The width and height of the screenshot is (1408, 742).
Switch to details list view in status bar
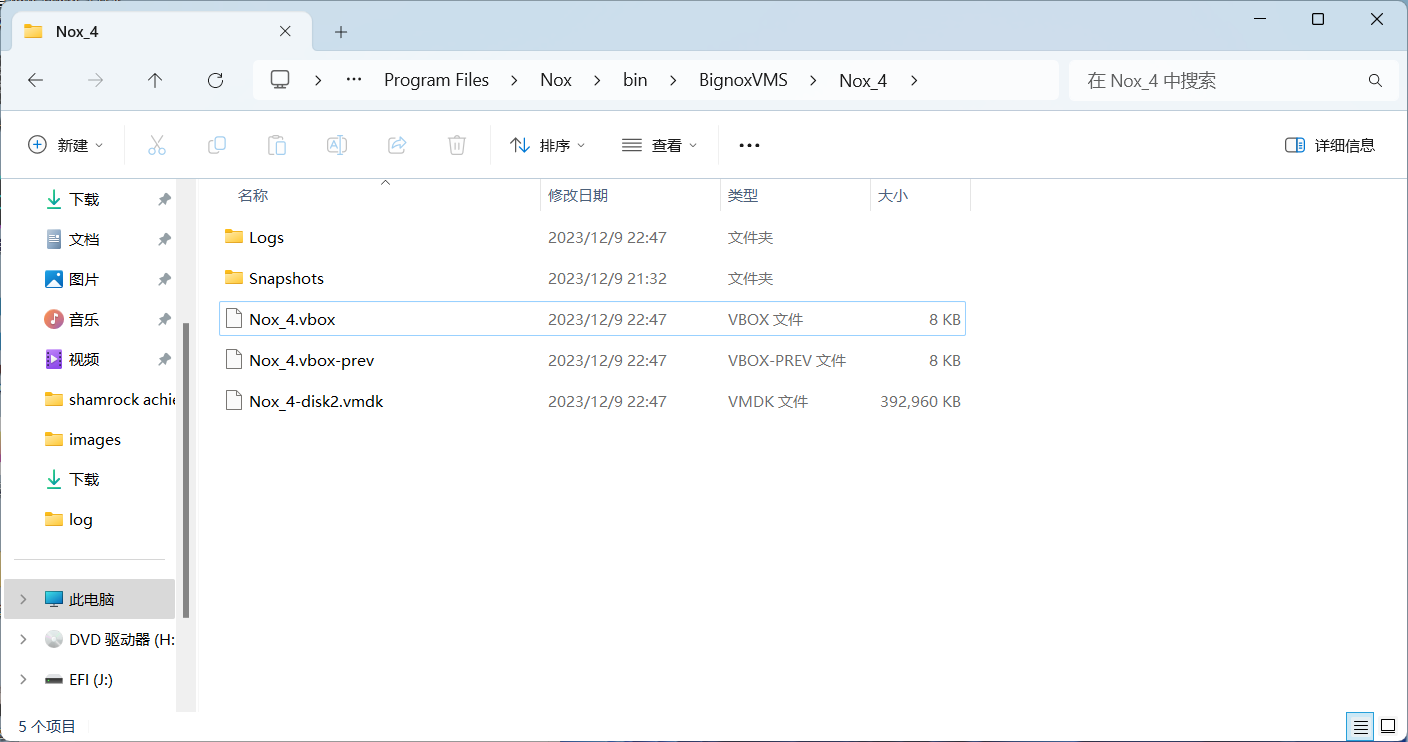click(x=1359, y=726)
